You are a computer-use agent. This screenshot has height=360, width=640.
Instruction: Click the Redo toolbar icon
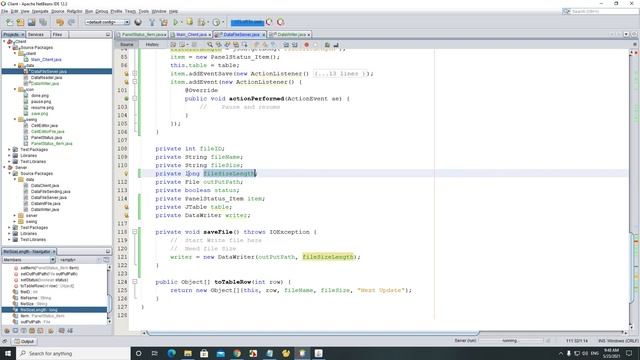coord(71,22)
